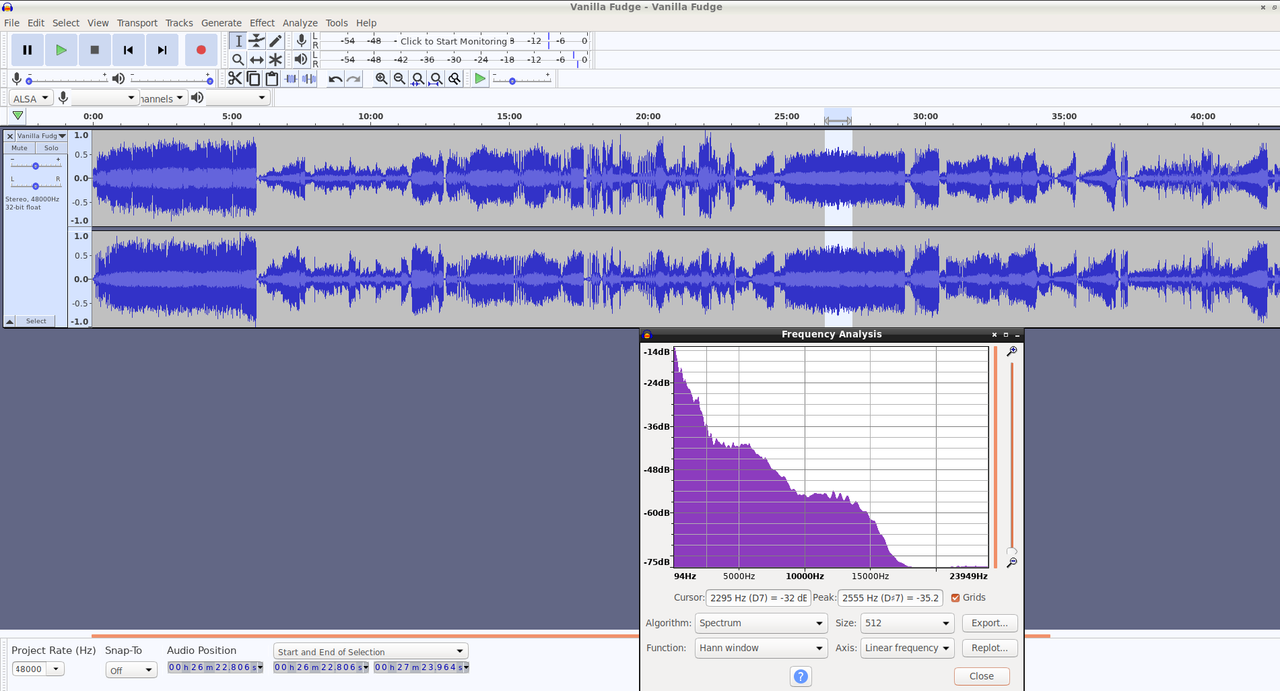Close the Frequency Analysis dialog with Close
Viewport: 1280px width, 691px height.
click(982, 676)
